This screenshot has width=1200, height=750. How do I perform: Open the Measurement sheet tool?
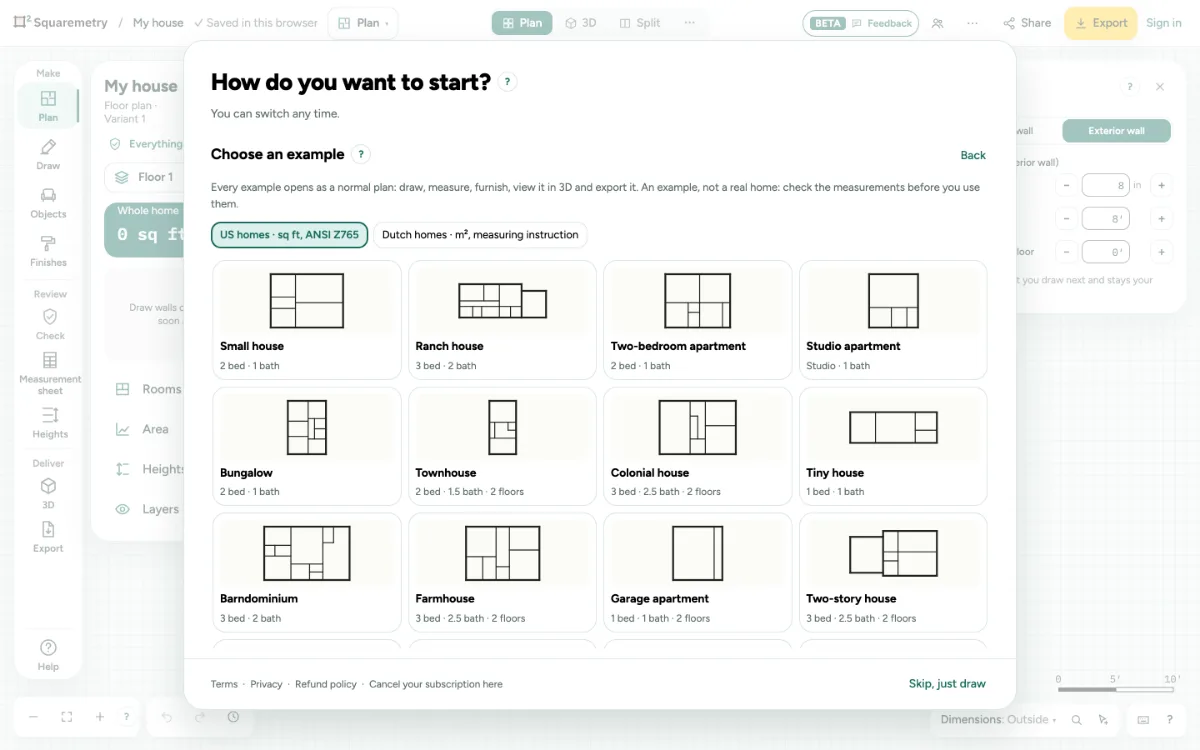click(x=49, y=372)
